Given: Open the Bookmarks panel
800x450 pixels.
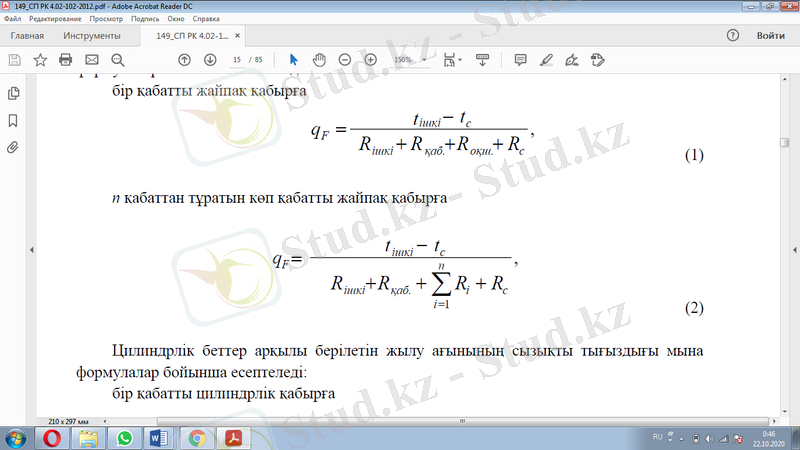Looking at the screenshot, I should click(x=13, y=121).
